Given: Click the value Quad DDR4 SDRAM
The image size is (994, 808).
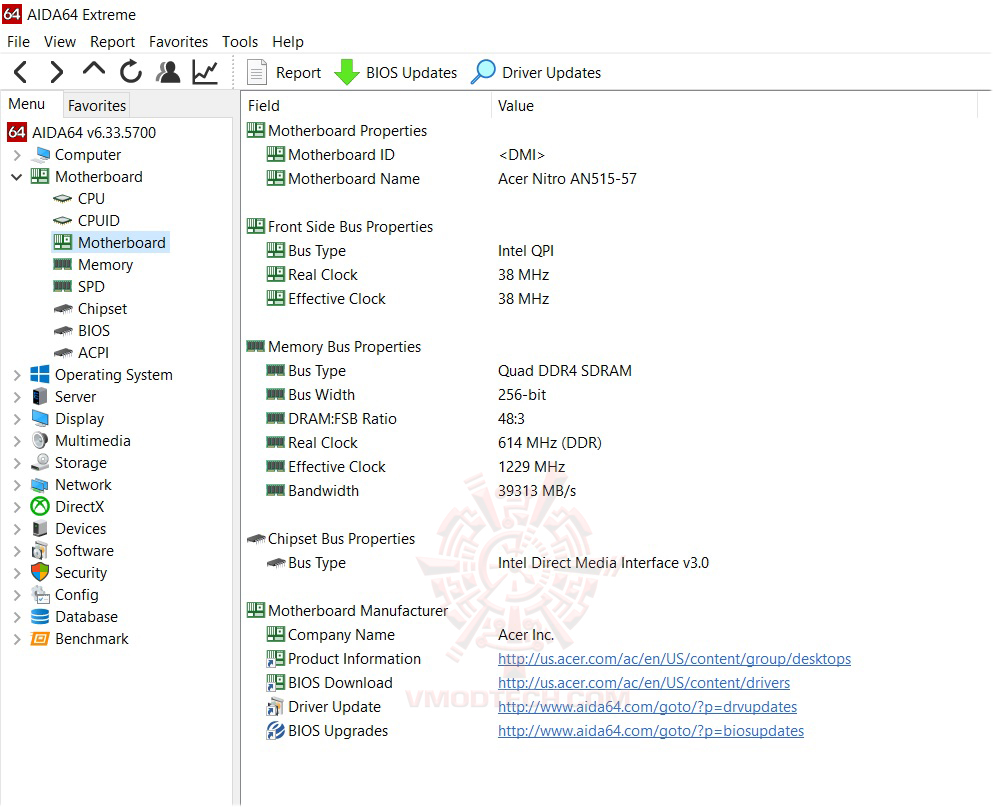Looking at the screenshot, I should point(564,371).
